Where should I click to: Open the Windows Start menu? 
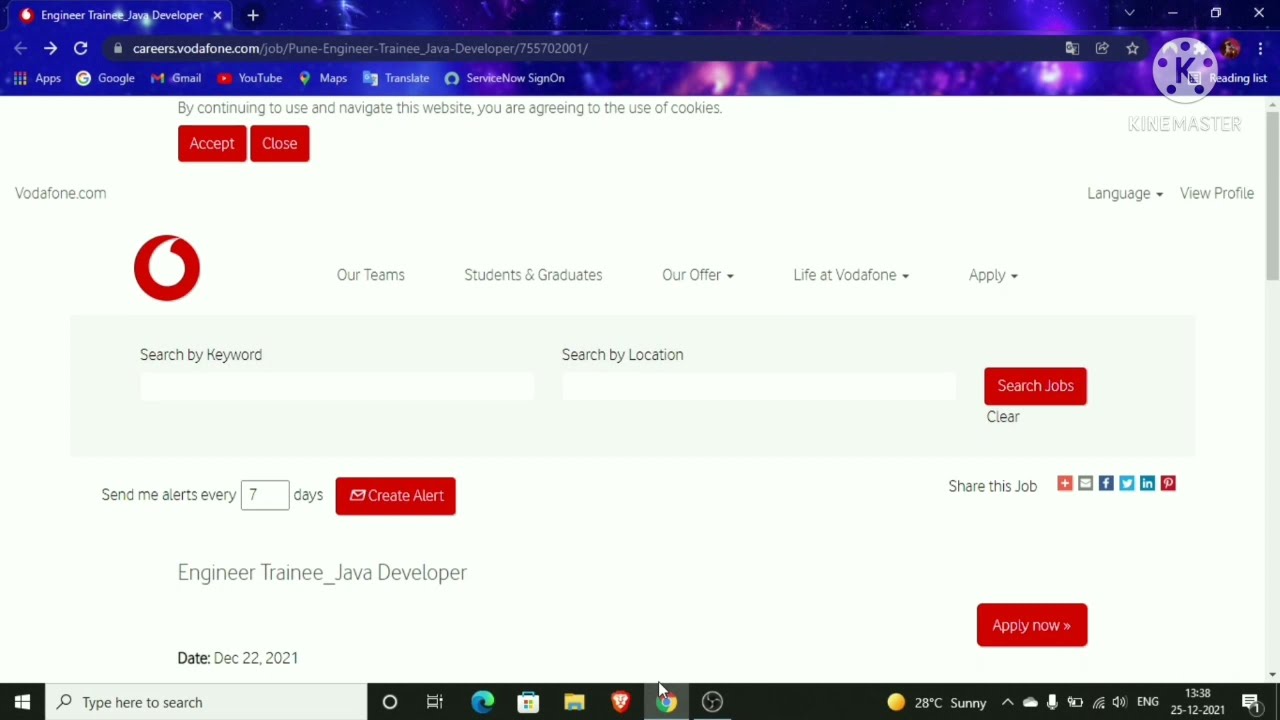click(x=22, y=702)
